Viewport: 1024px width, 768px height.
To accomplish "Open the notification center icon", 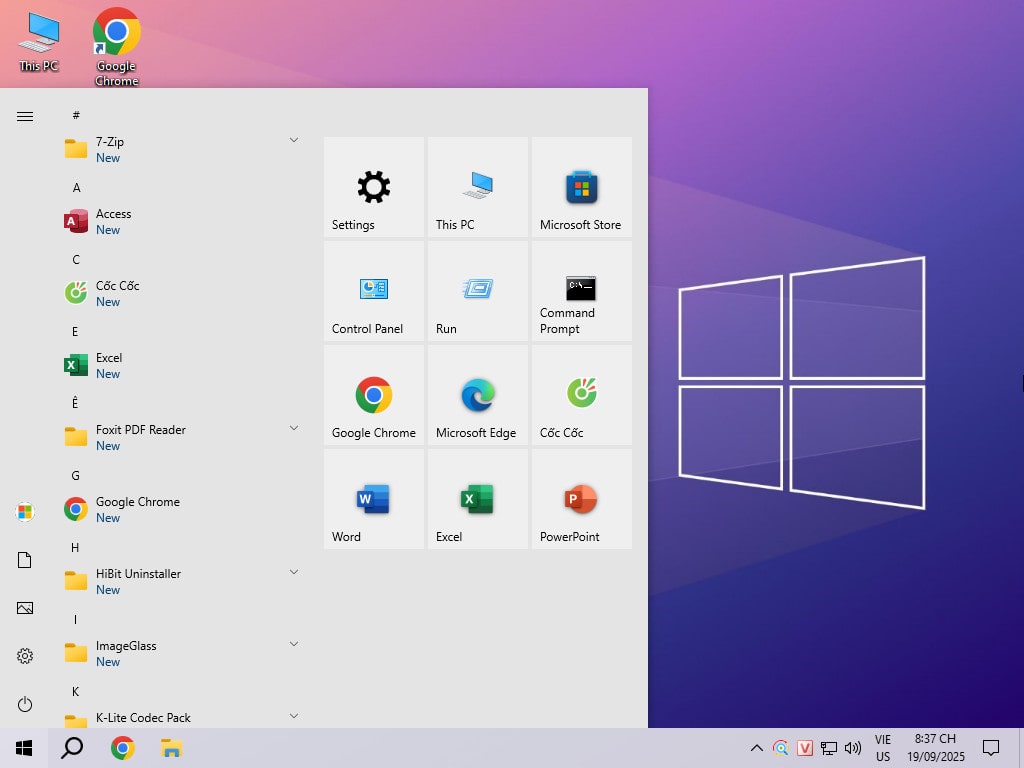I will click(991, 748).
